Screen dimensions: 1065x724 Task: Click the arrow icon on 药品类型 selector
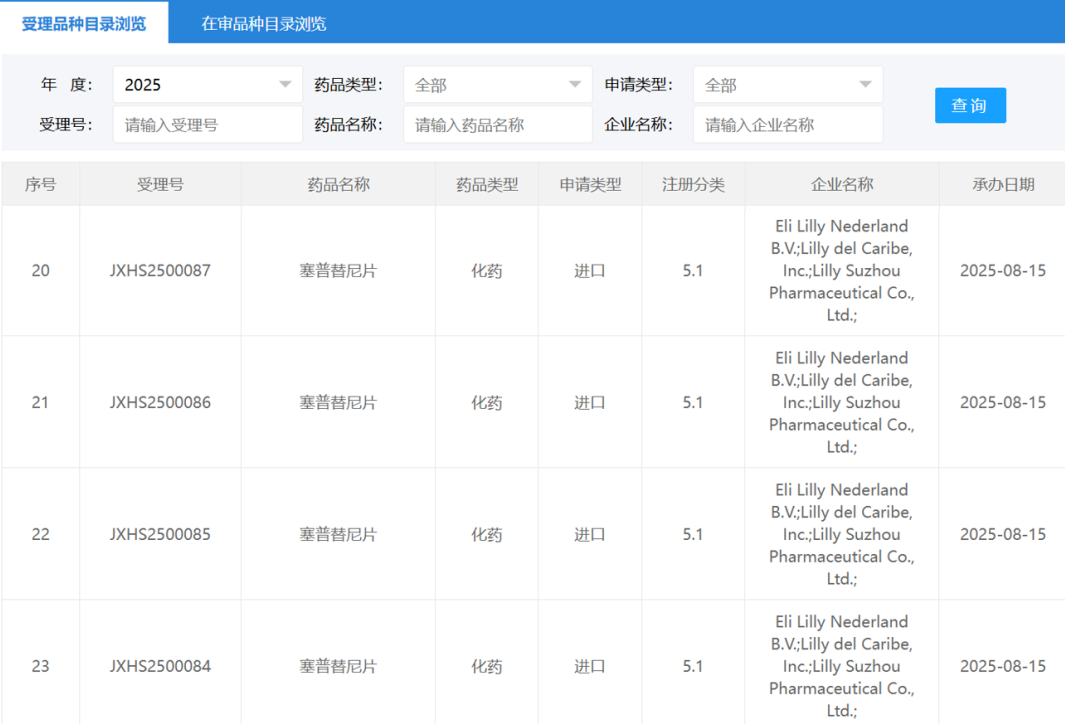pyautogui.click(x=577, y=85)
